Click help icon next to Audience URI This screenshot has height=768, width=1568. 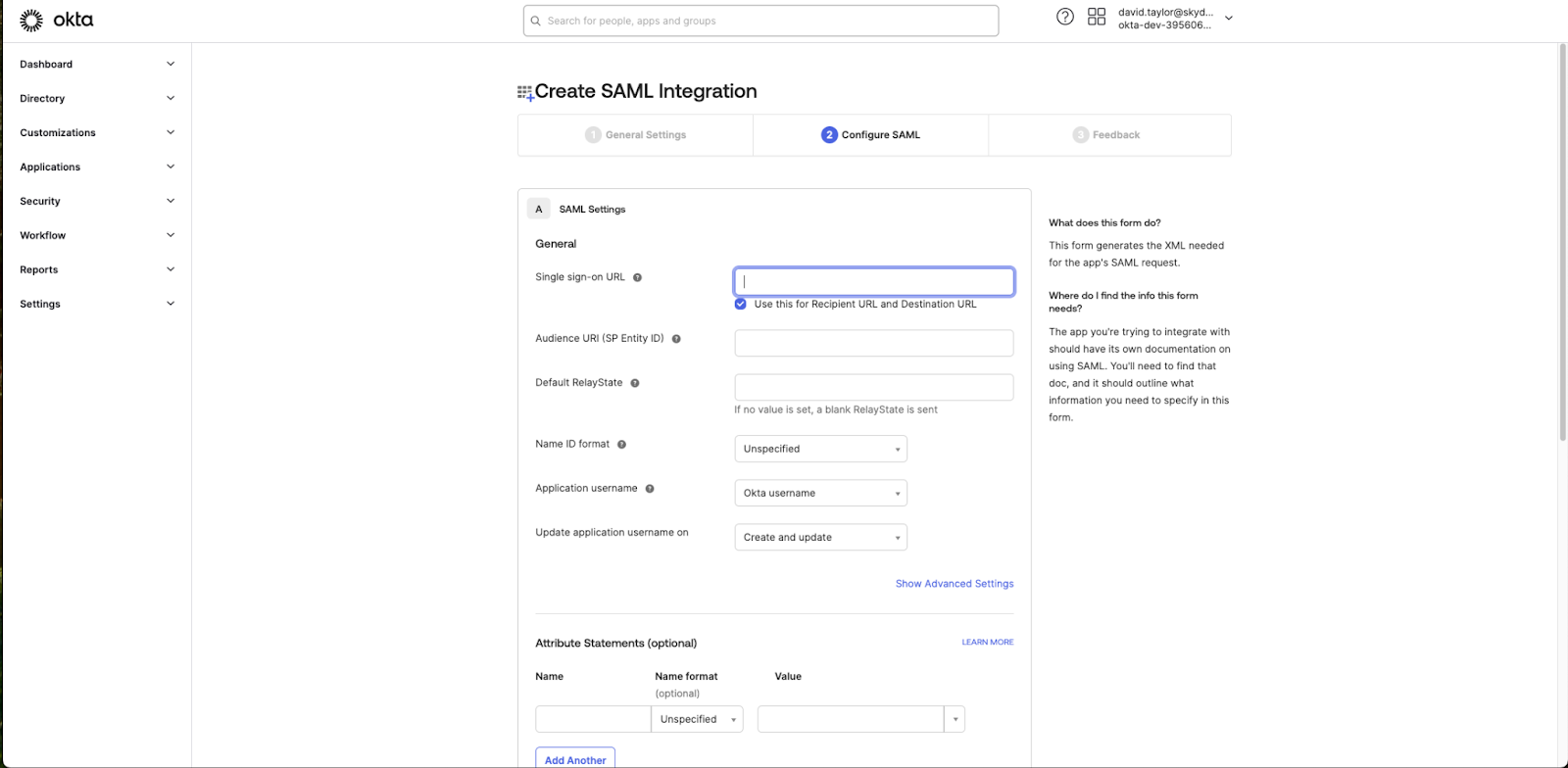pyautogui.click(x=676, y=339)
